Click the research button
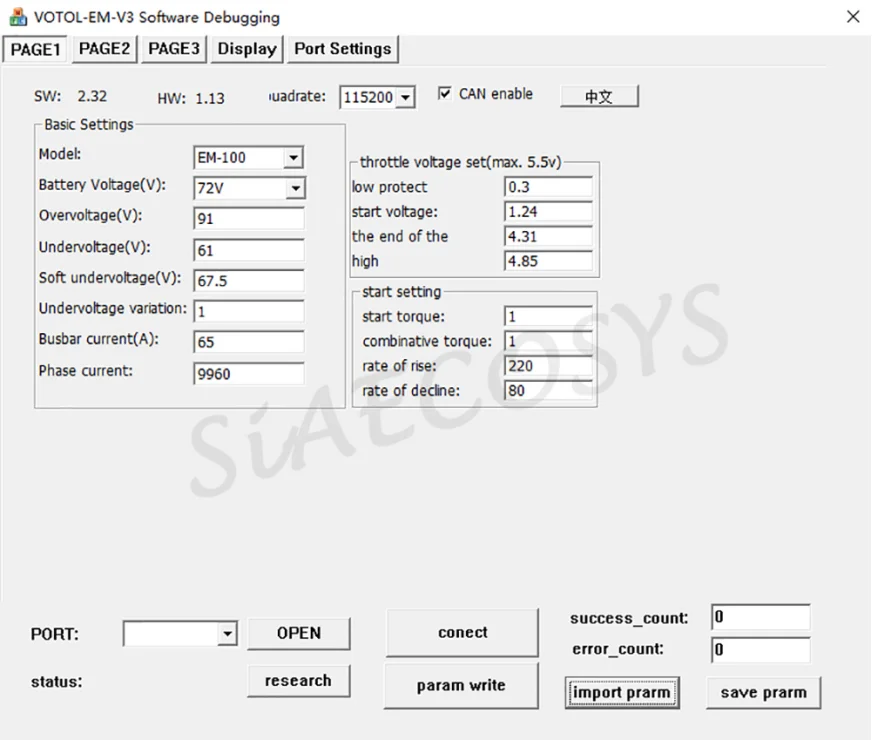 (299, 681)
